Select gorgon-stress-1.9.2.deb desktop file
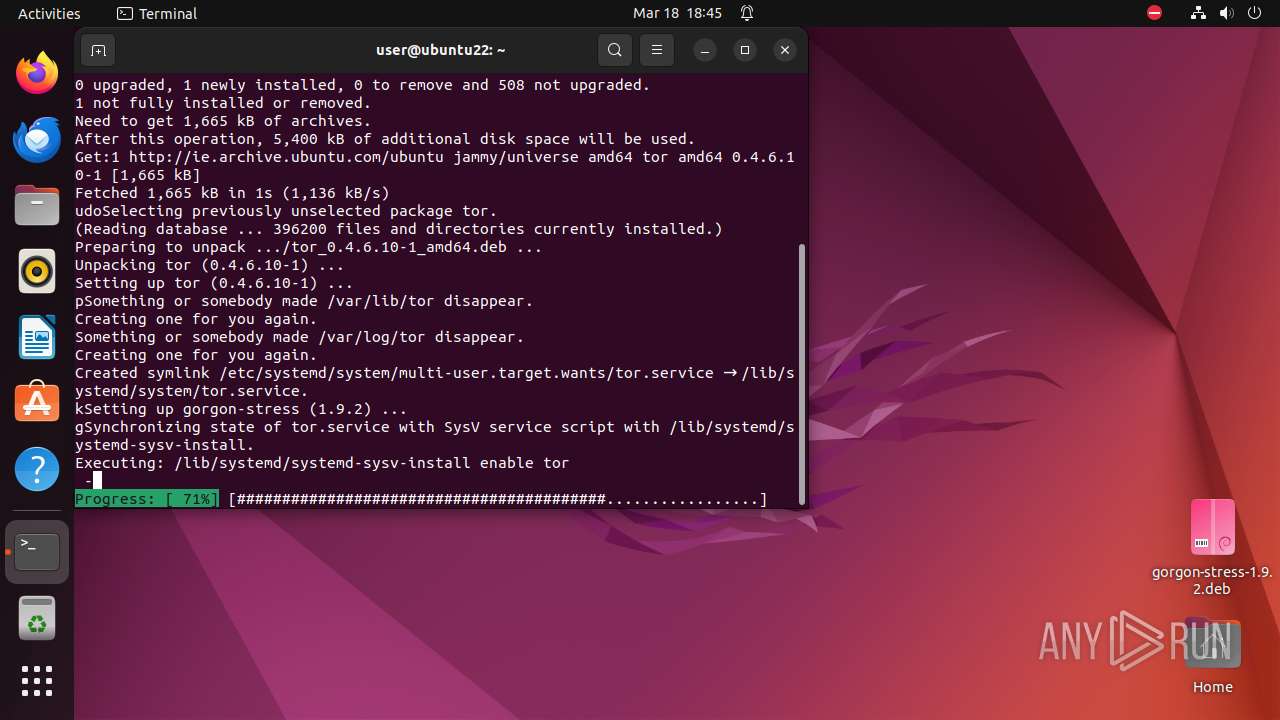The height and width of the screenshot is (720, 1280). [x=1212, y=547]
